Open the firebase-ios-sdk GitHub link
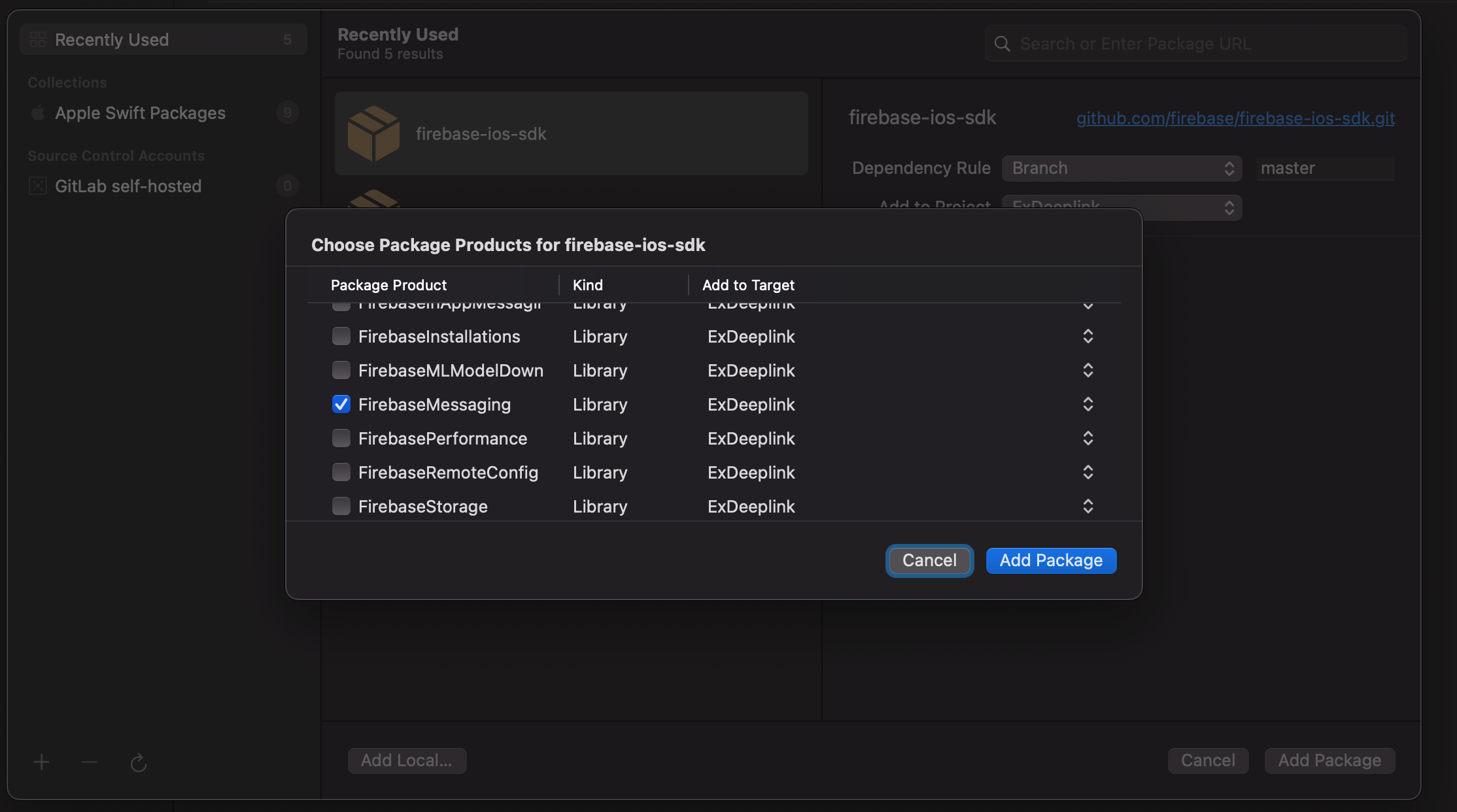The width and height of the screenshot is (1457, 812). (x=1235, y=118)
